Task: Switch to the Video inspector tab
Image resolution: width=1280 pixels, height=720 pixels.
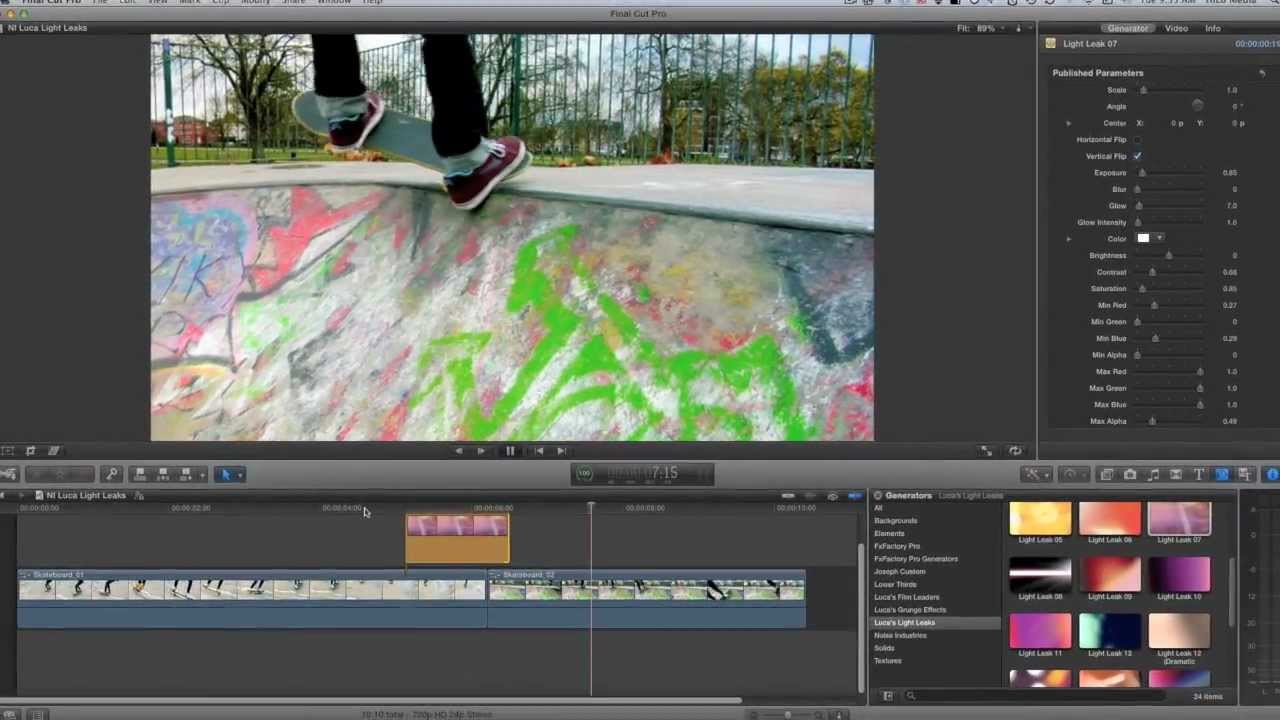Action: 1176,28
